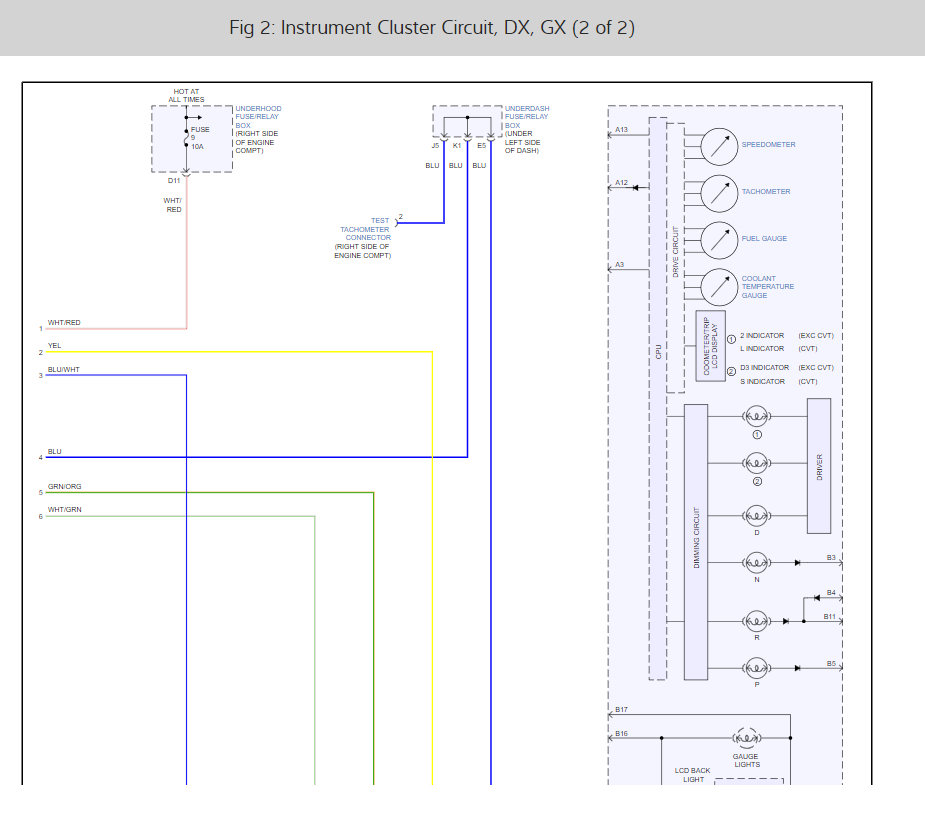Click the TEST TACHOMETER CONNECTOR label
Screen dimensions: 925x816
[x=365, y=229]
